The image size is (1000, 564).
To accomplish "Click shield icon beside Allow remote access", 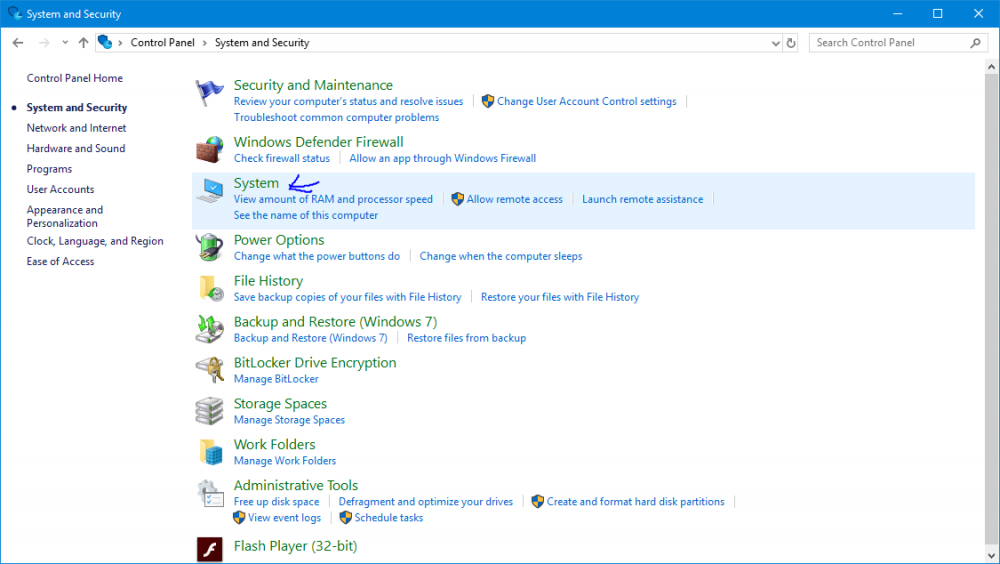I will click(x=457, y=199).
